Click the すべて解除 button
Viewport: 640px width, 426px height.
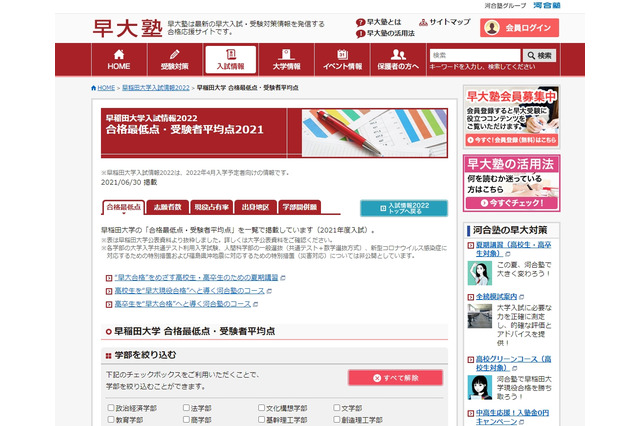pyautogui.click(x=396, y=378)
